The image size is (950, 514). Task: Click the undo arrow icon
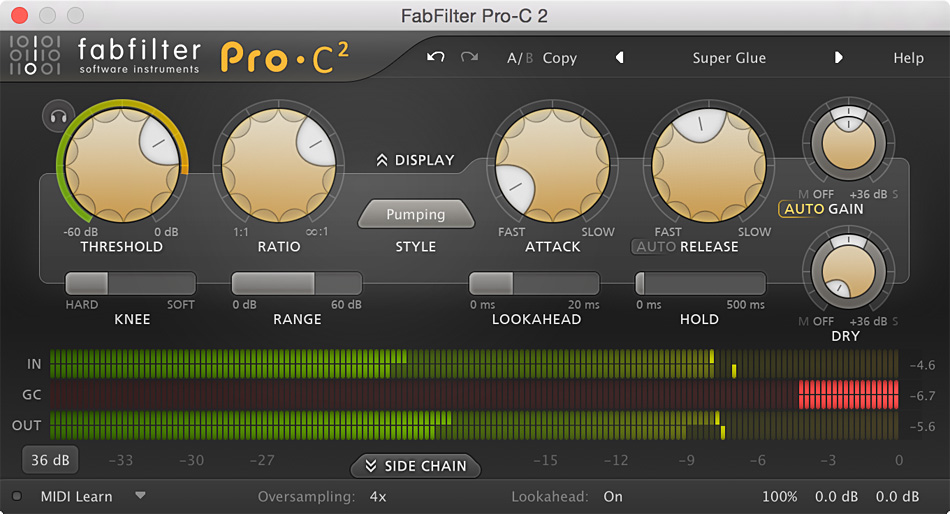coord(436,57)
